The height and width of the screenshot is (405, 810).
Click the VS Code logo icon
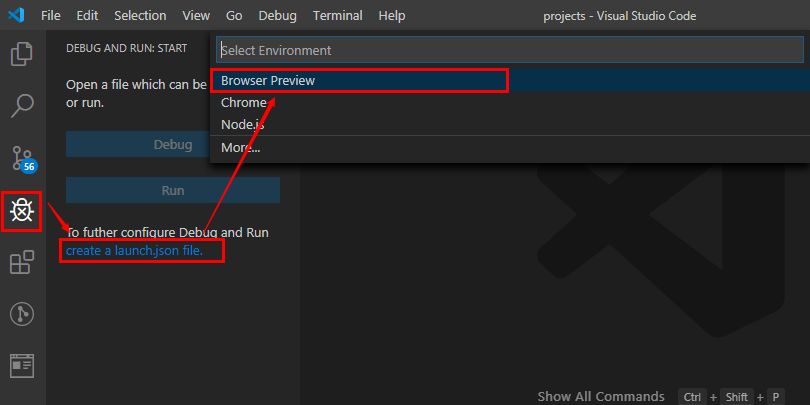point(17,15)
